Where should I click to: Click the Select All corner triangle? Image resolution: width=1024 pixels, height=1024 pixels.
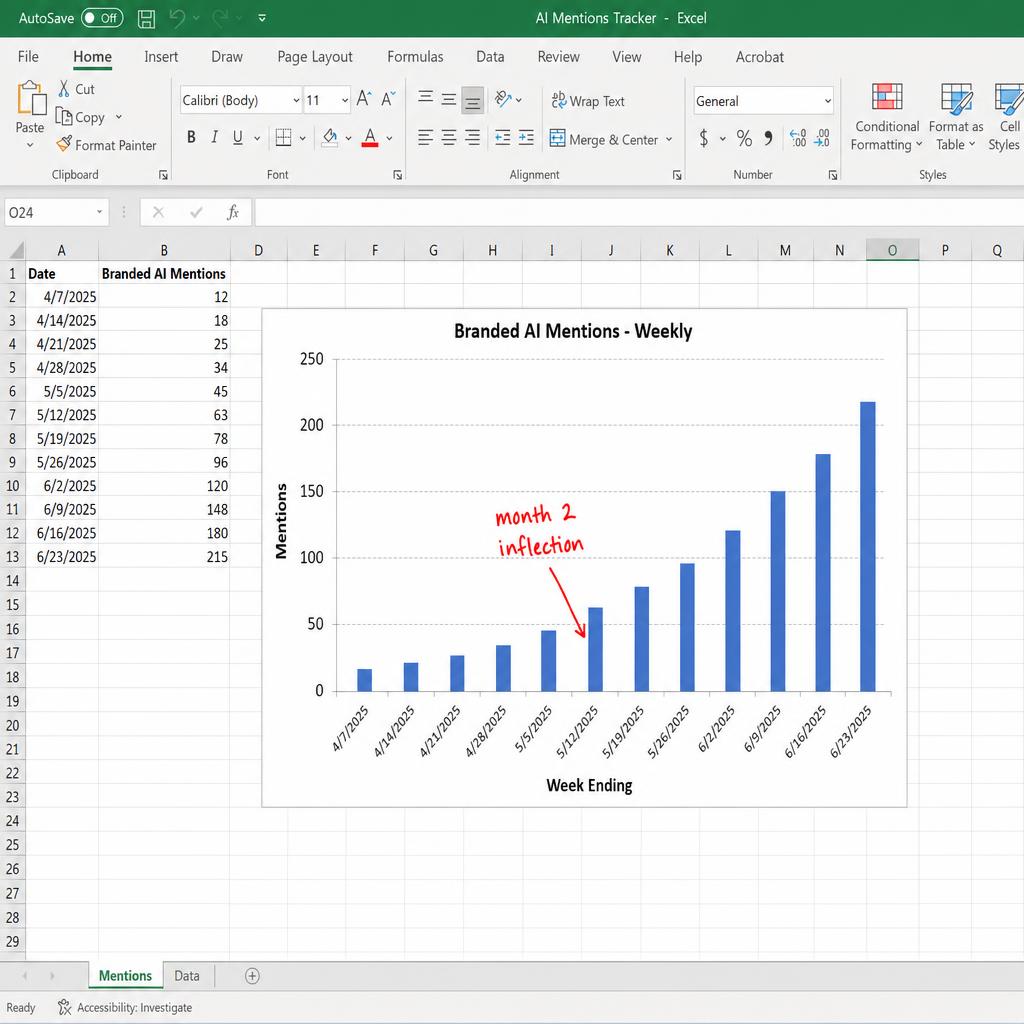pyautogui.click(x=16, y=250)
